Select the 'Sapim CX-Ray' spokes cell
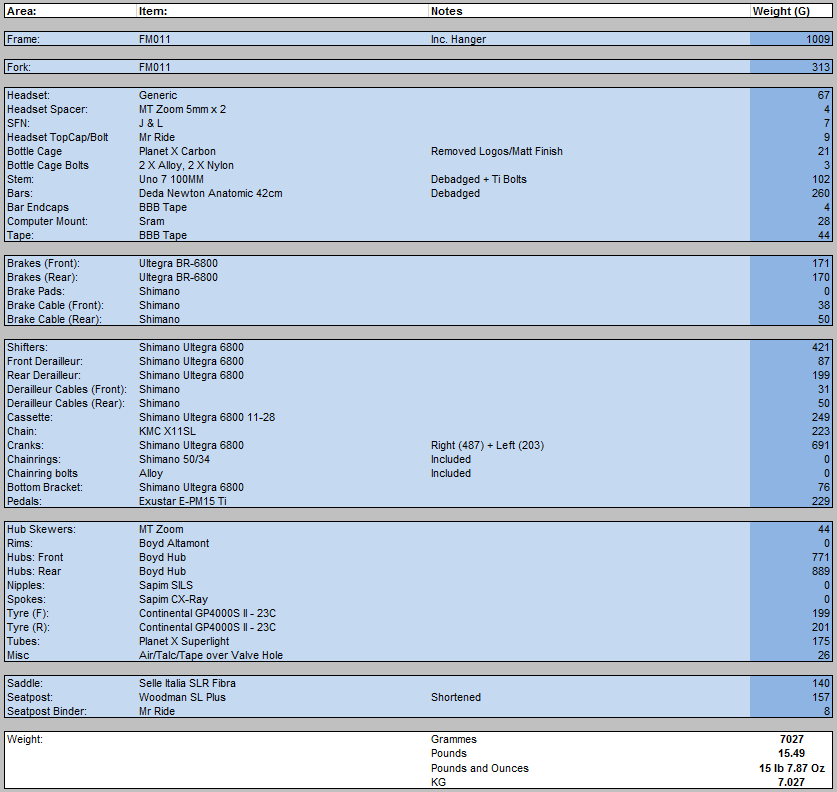Screen dimensions: 837x792 pyautogui.click(x=173, y=599)
